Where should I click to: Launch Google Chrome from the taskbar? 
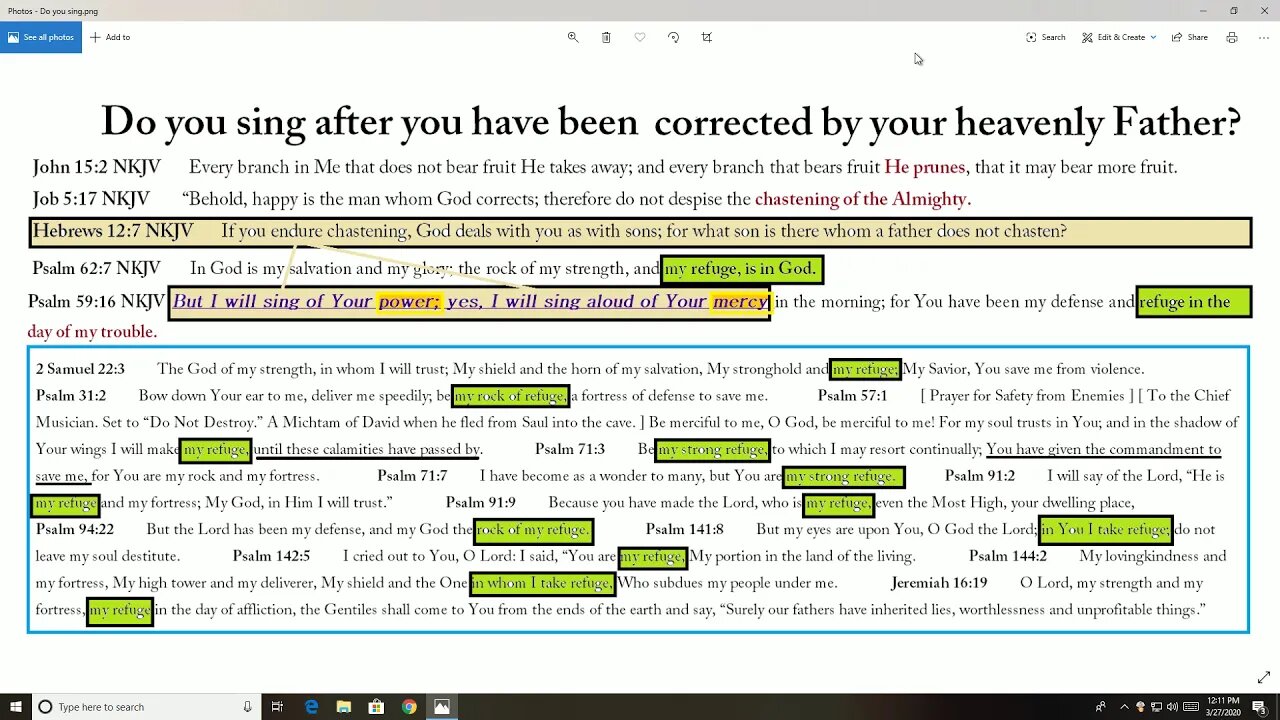409,707
